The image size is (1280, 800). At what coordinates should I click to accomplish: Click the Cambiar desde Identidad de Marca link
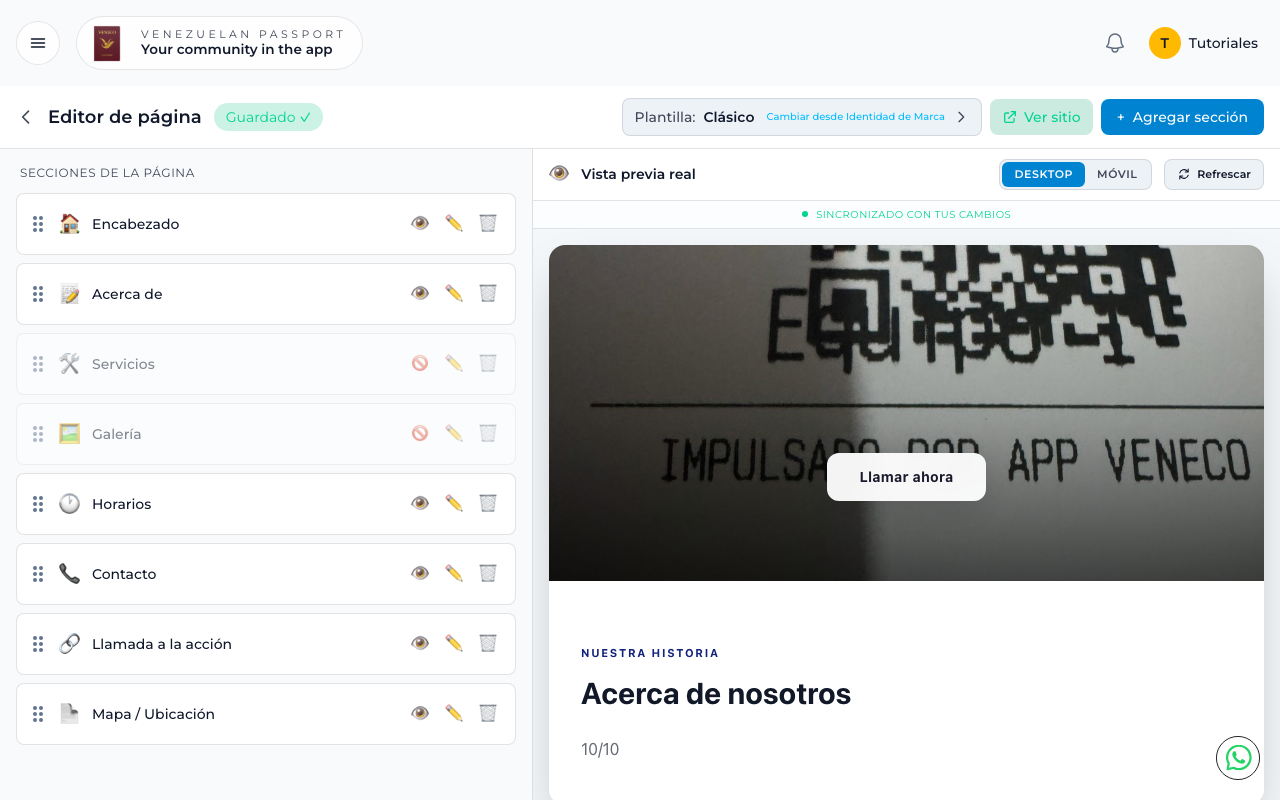point(855,117)
